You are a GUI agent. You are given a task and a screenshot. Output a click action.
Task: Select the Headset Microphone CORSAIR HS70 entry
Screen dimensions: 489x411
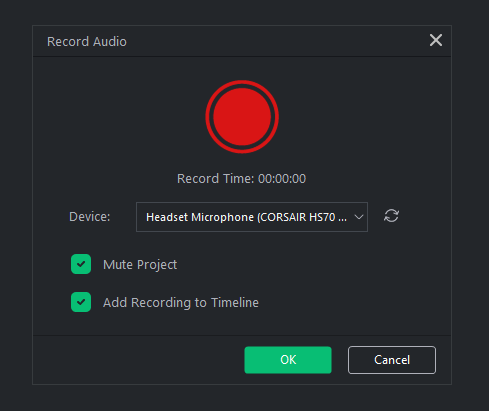[246, 217]
